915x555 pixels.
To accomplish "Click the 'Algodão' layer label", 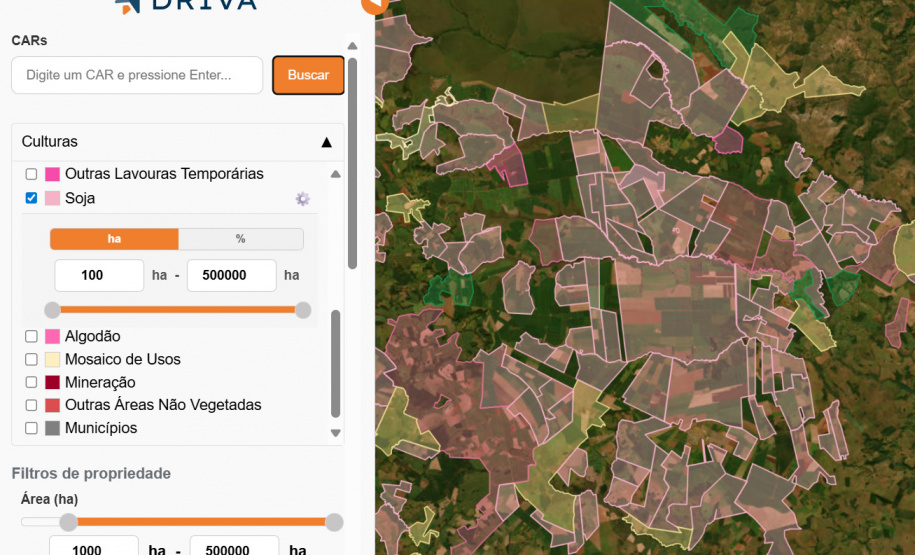I will (x=93, y=336).
